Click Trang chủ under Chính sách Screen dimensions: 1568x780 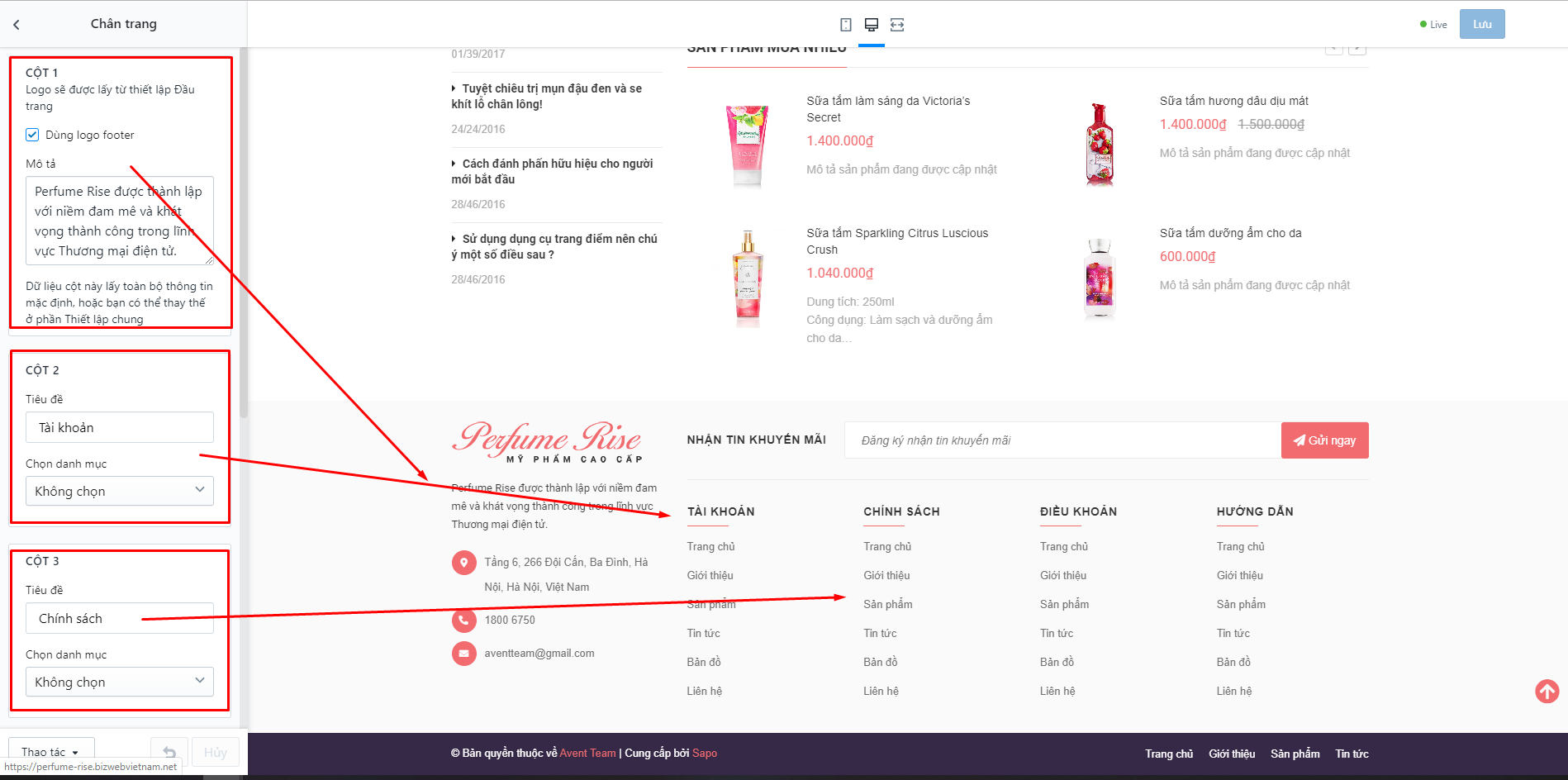pos(888,546)
